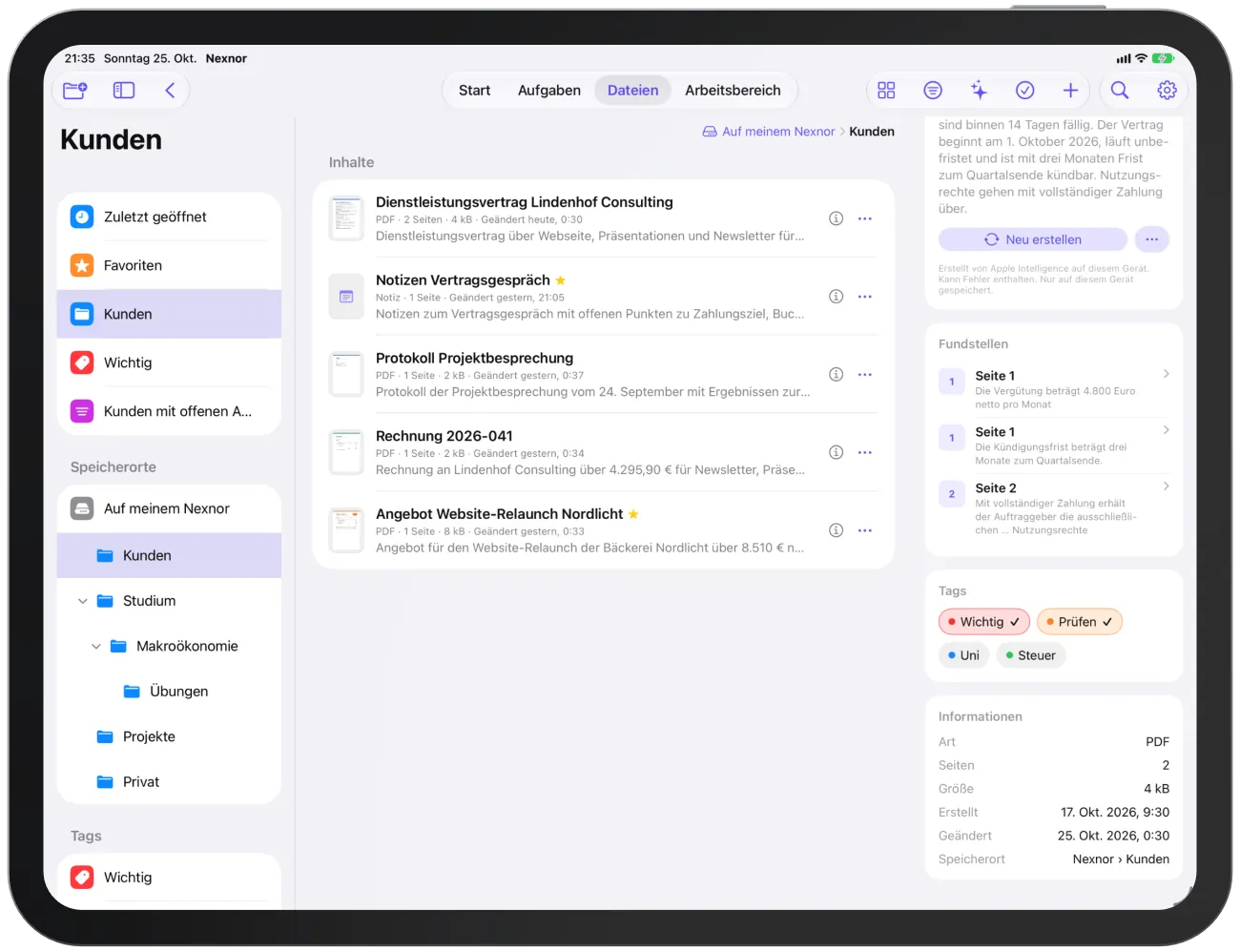Viewport: 1240px width, 952px height.
Task: Select the Dateien tab
Action: point(633,91)
